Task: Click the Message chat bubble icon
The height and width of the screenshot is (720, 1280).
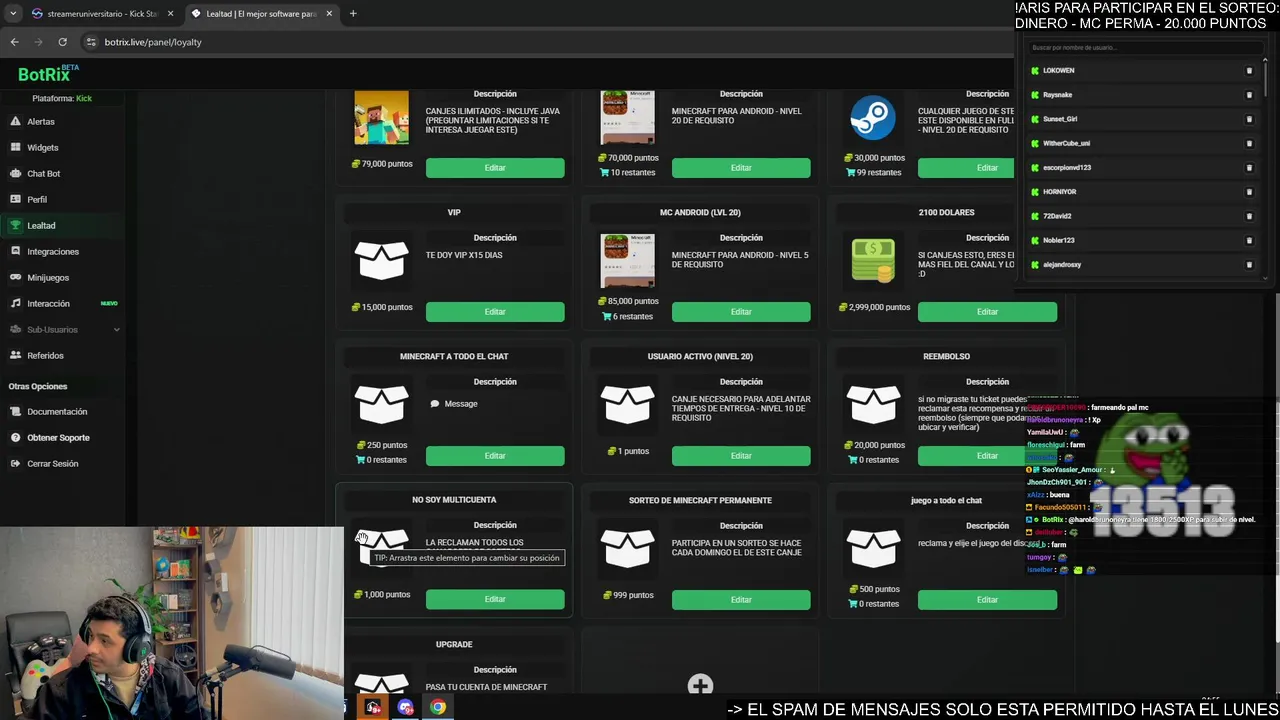Action: click(435, 404)
